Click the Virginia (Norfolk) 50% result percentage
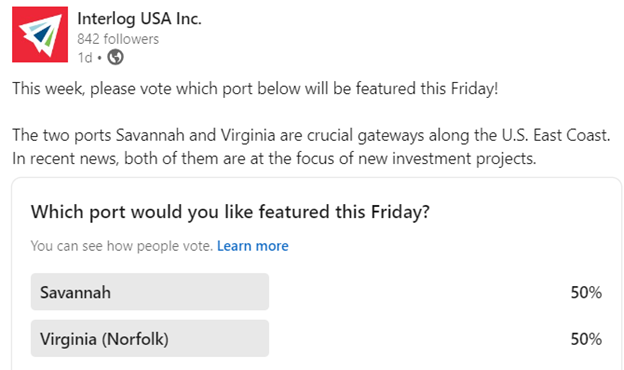The image size is (624, 370). pos(586,339)
